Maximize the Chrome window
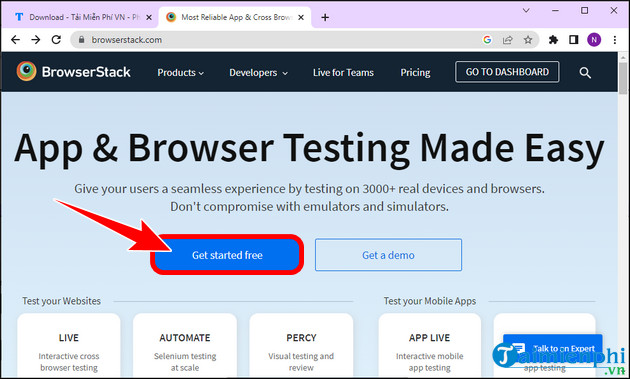630x379 pixels. coord(585,10)
